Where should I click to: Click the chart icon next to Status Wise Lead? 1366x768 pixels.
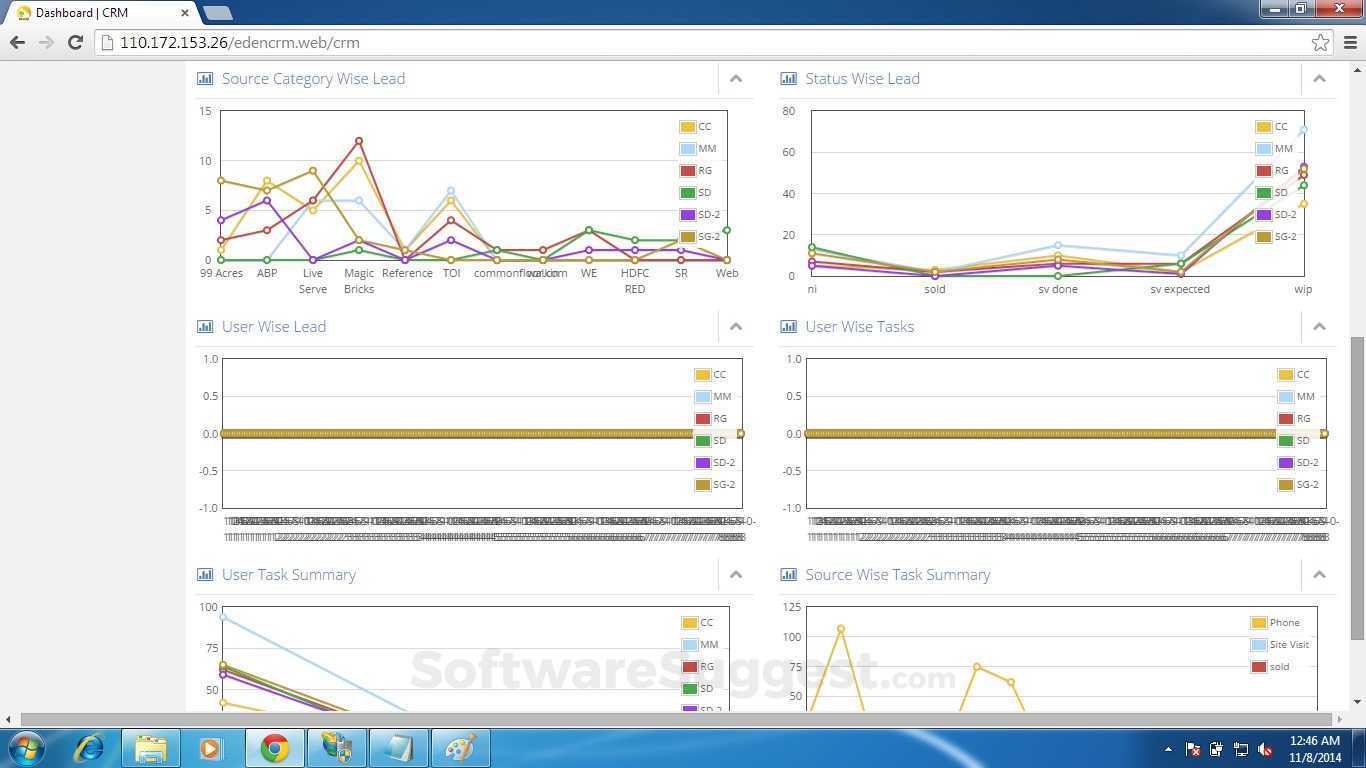tap(788, 79)
